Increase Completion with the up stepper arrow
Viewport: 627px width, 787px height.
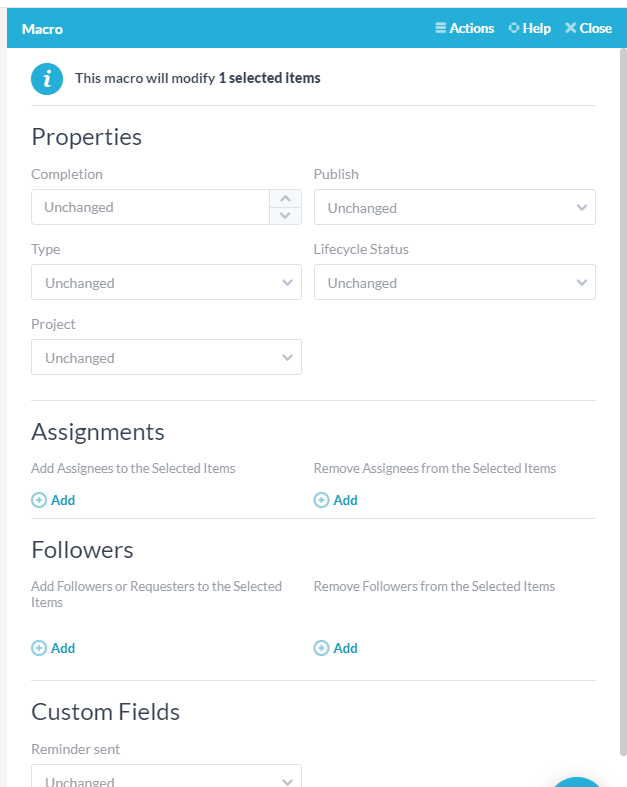pos(285,198)
